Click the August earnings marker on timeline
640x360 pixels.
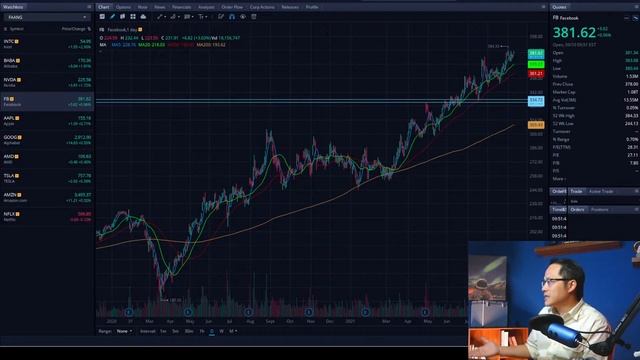pos(249,312)
